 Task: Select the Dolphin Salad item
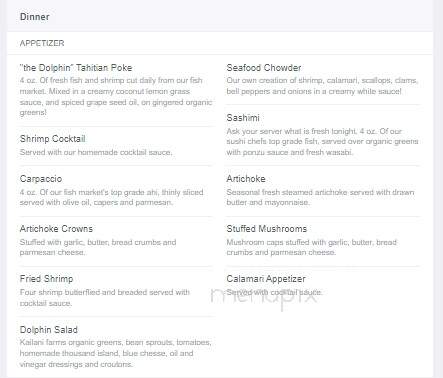49,330
